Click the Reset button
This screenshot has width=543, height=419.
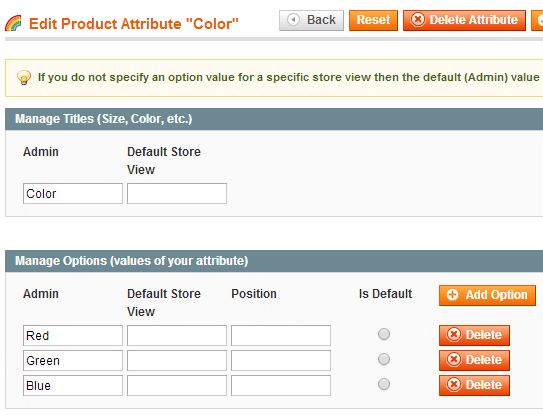tap(373, 20)
